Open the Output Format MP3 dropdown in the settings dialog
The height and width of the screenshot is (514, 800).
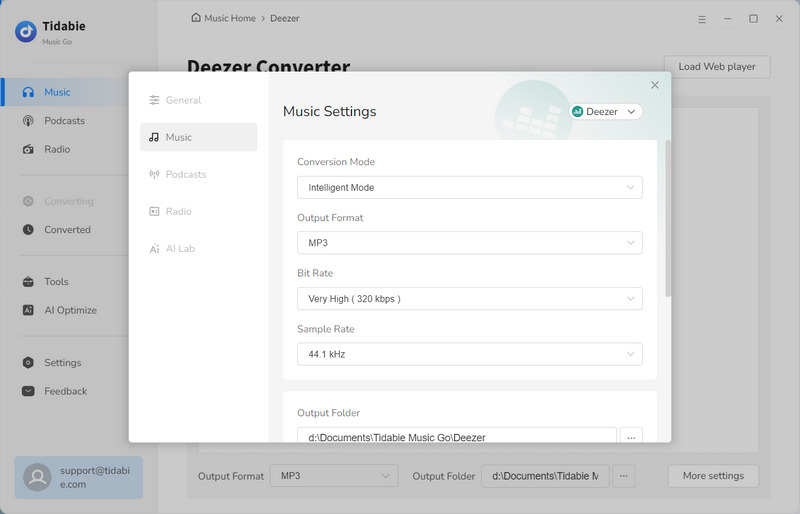tap(469, 243)
